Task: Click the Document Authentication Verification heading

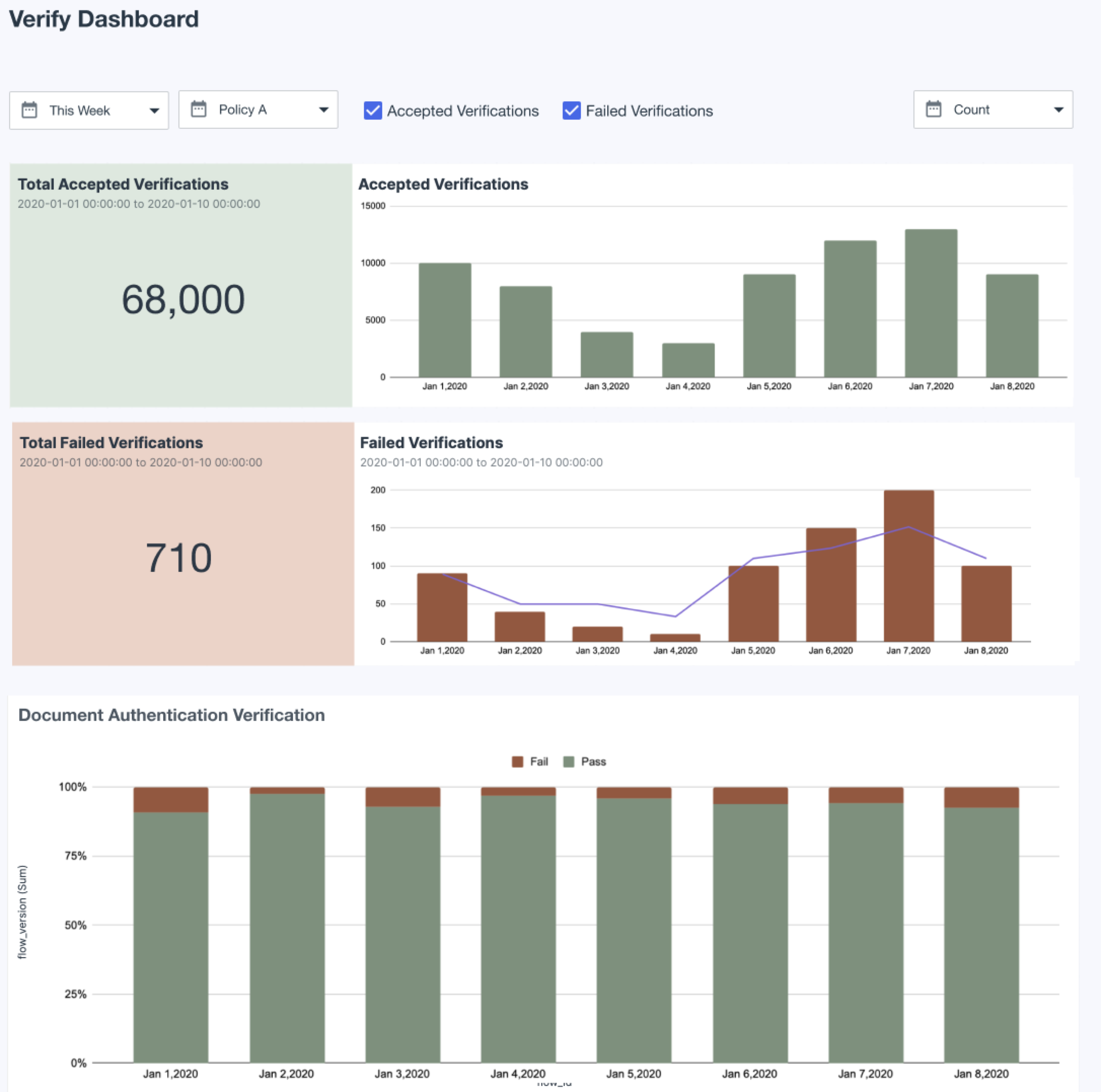Action: pos(171,715)
